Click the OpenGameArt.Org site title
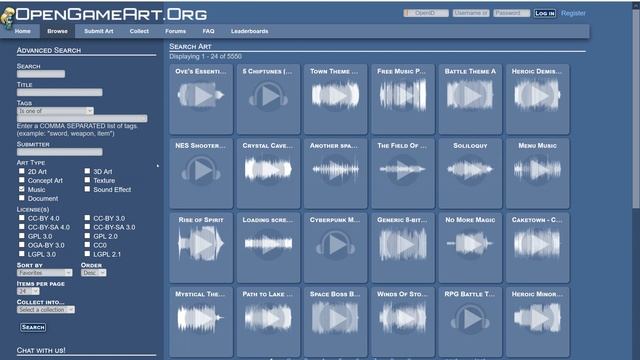640x360 pixels. pos(111,15)
